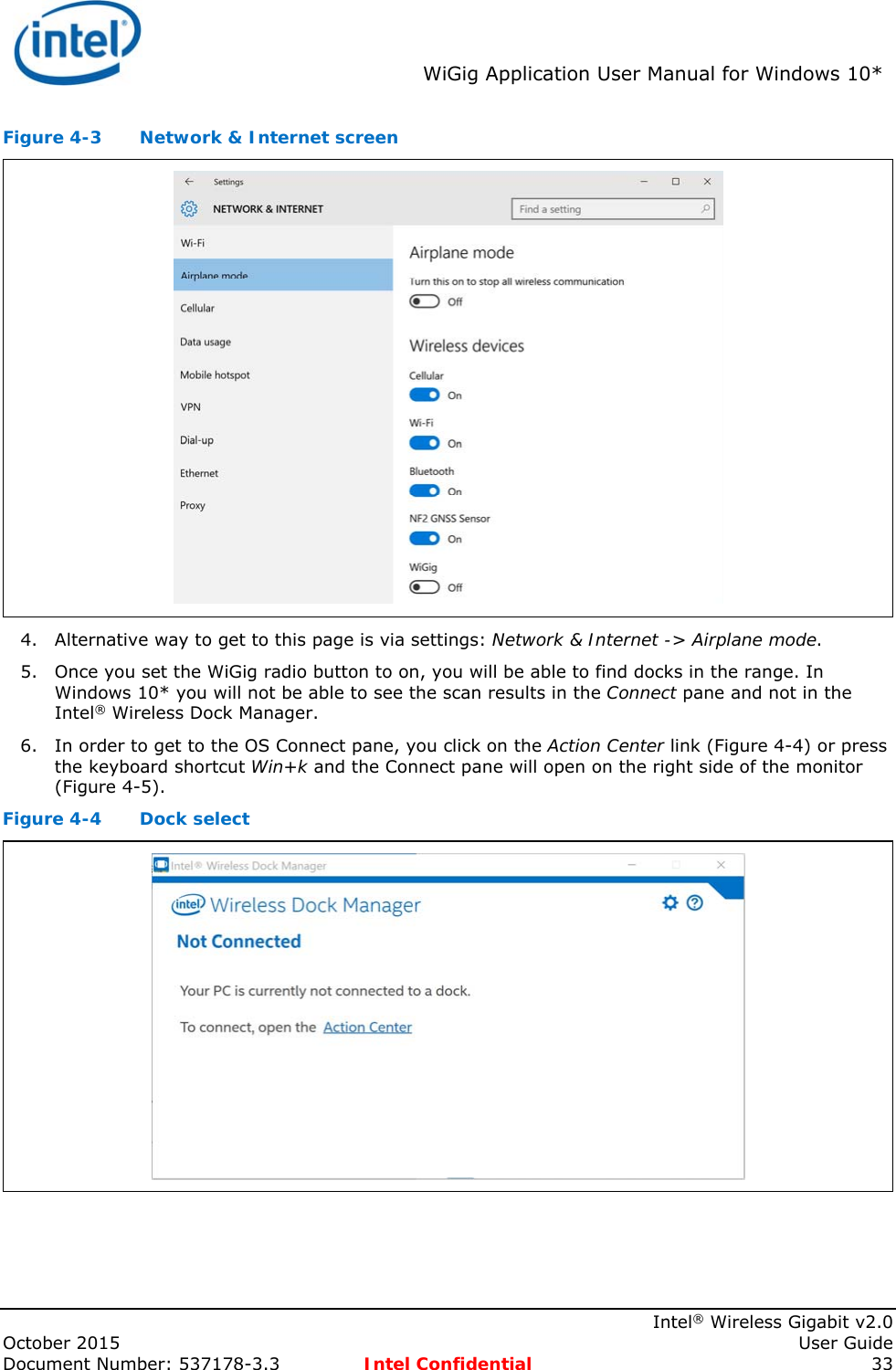Go to Mobile hotspot section
Viewport: 896px width, 1370px height.
(x=215, y=374)
